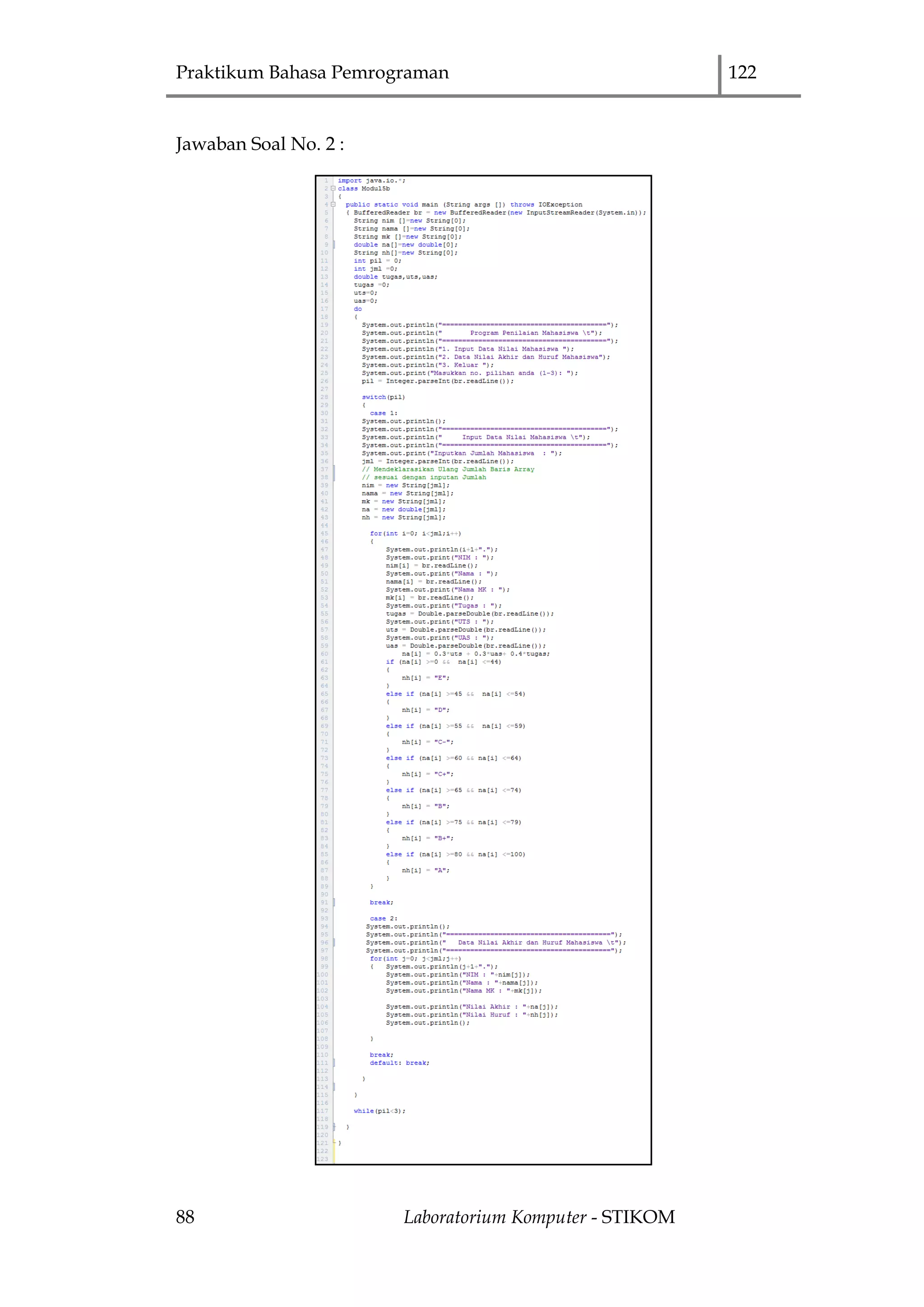The height and width of the screenshot is (1307, 924).
Task: Click the margin marker at line 114
Action: point(334,1087)
